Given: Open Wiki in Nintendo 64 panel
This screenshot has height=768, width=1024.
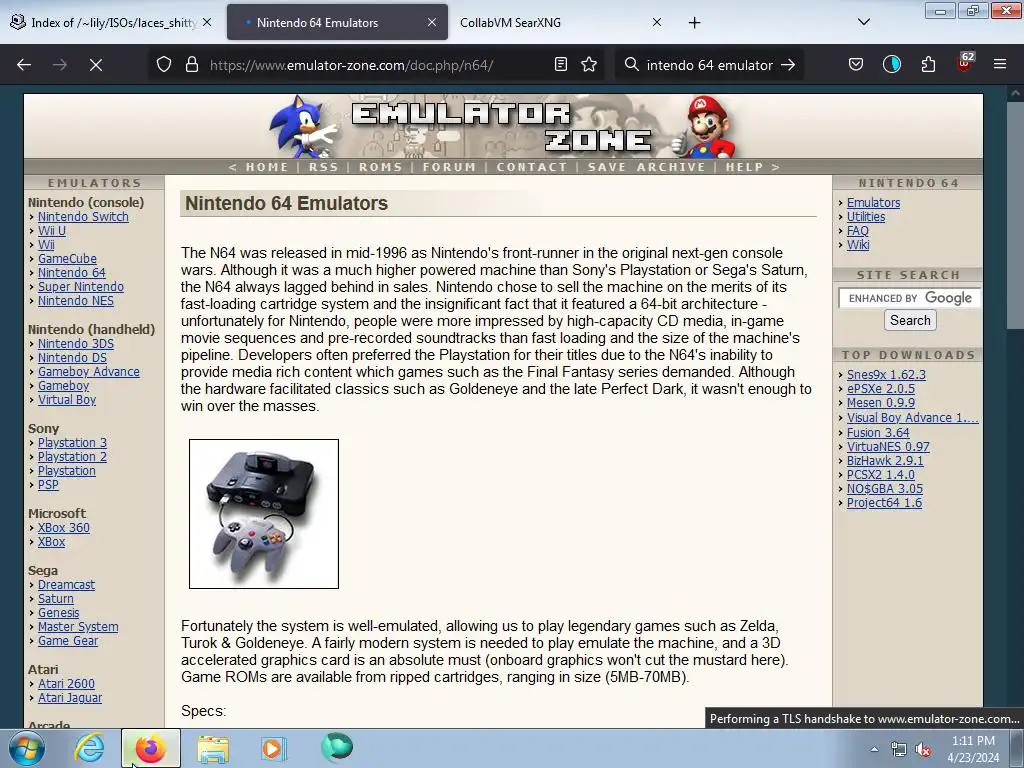Looking at the screenshot, I should 857,245.
